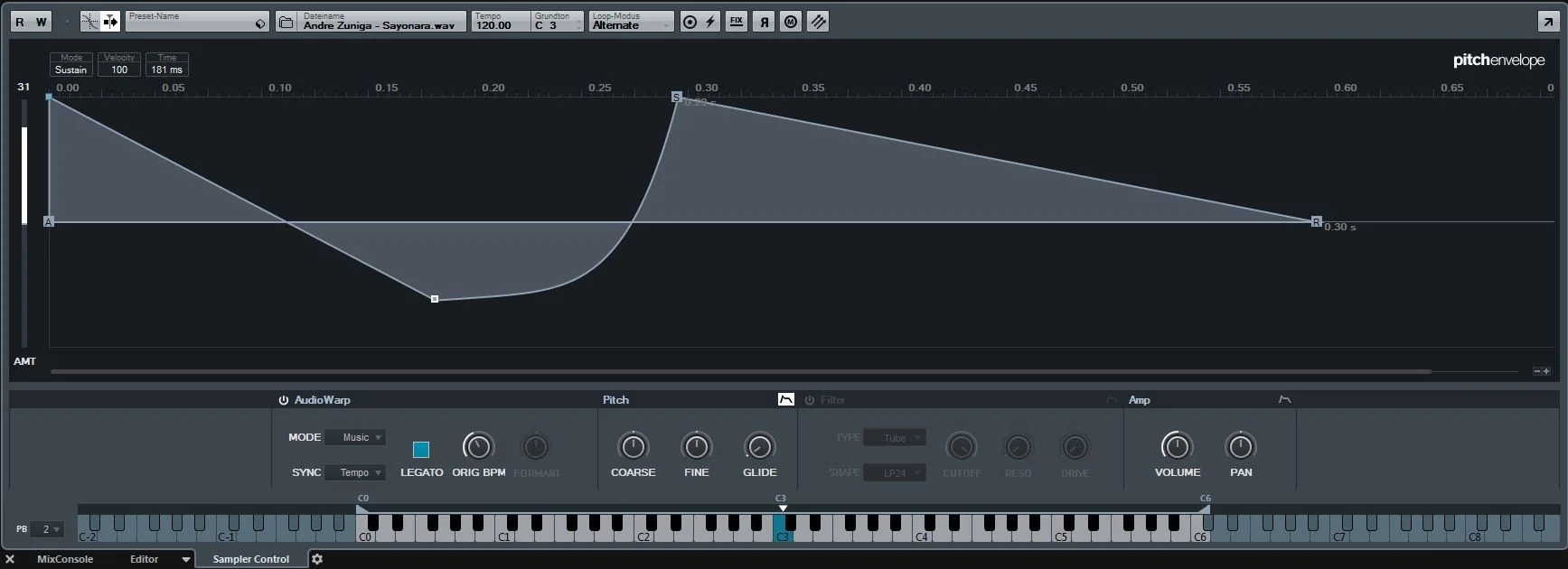1568x569 pixels.
Task: Toggle Filter section power button
Action: tap(810, 400)
